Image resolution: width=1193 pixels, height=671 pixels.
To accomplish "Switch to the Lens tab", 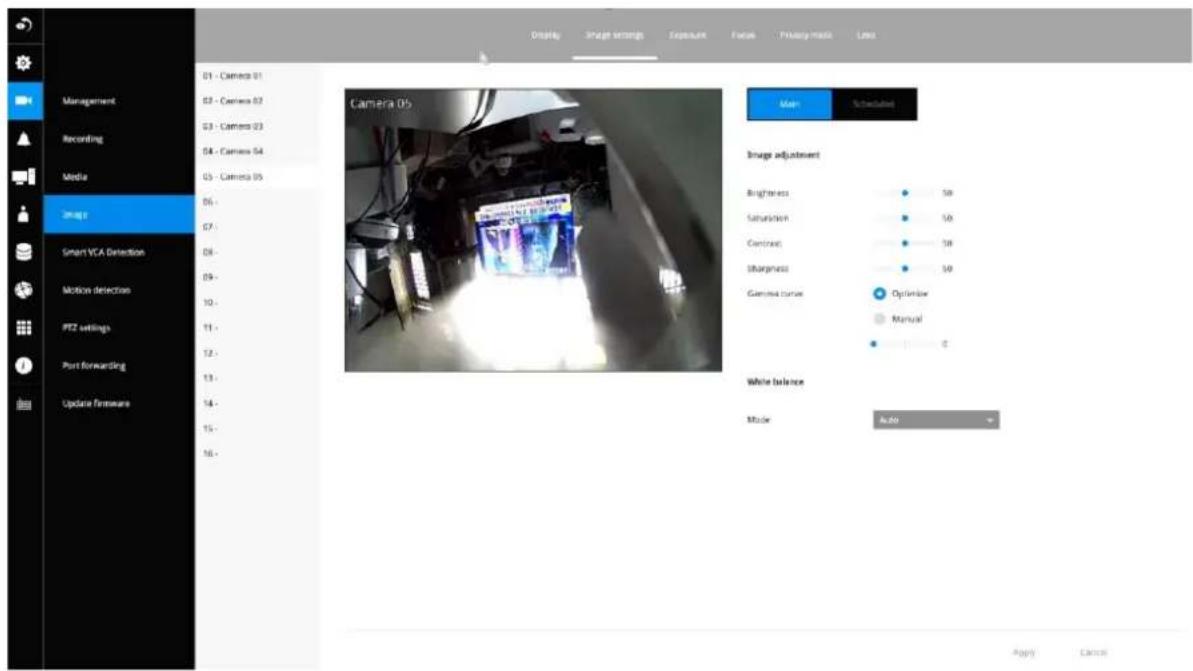I will pos(866,35).
